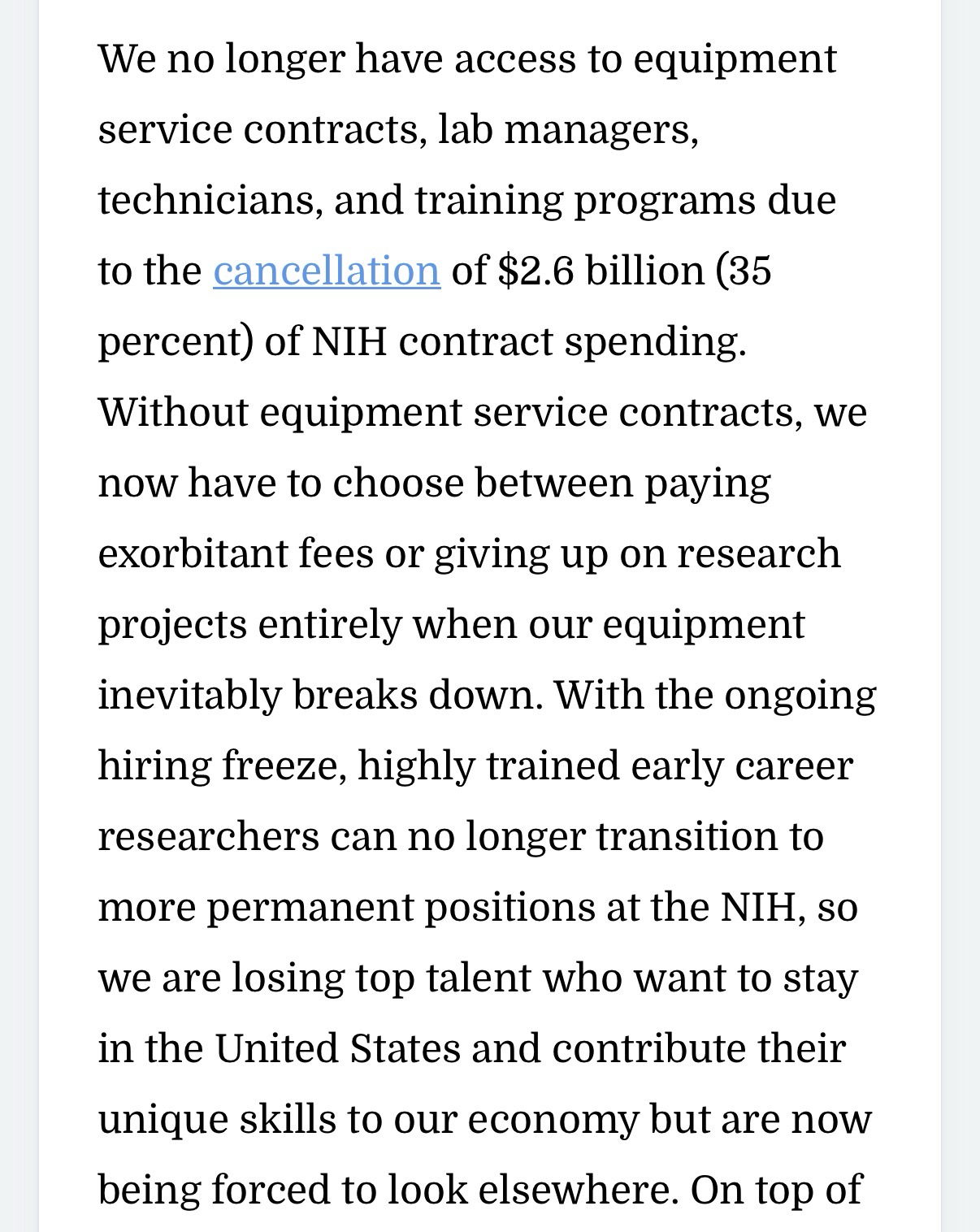
Task: Click the phrase "lab managers"
Action: click(567, 129)
